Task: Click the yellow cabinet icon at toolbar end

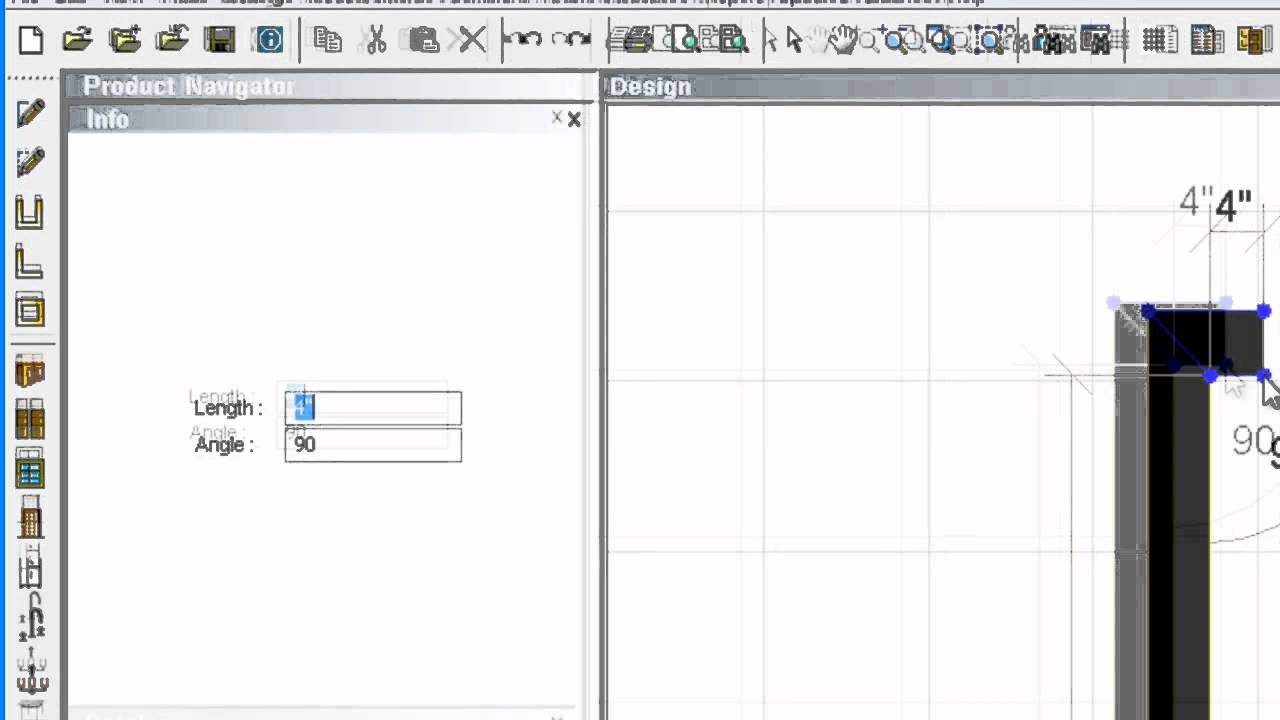Action: (1253, 40)
